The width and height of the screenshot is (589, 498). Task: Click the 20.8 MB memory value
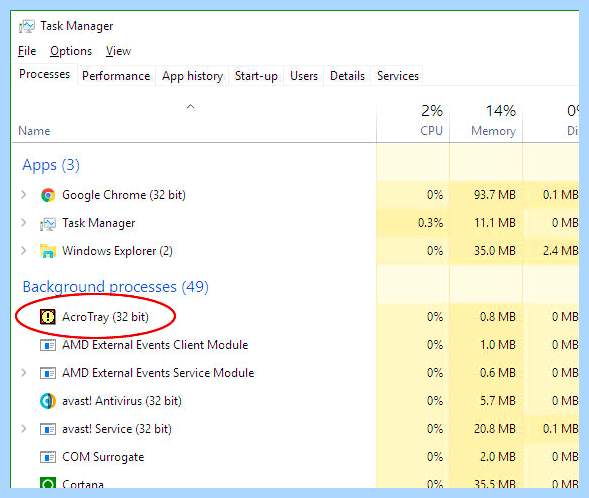494,429
